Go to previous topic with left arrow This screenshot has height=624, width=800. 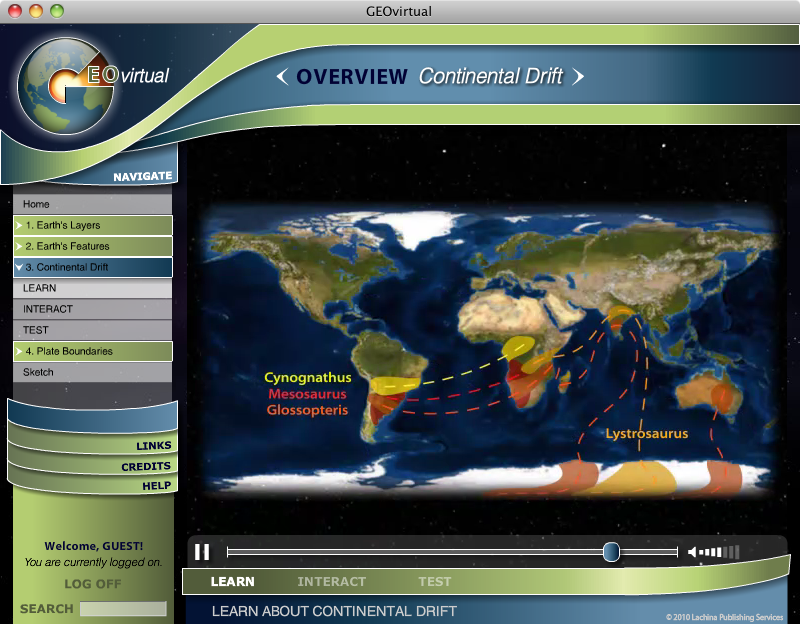tap(282, 77)
